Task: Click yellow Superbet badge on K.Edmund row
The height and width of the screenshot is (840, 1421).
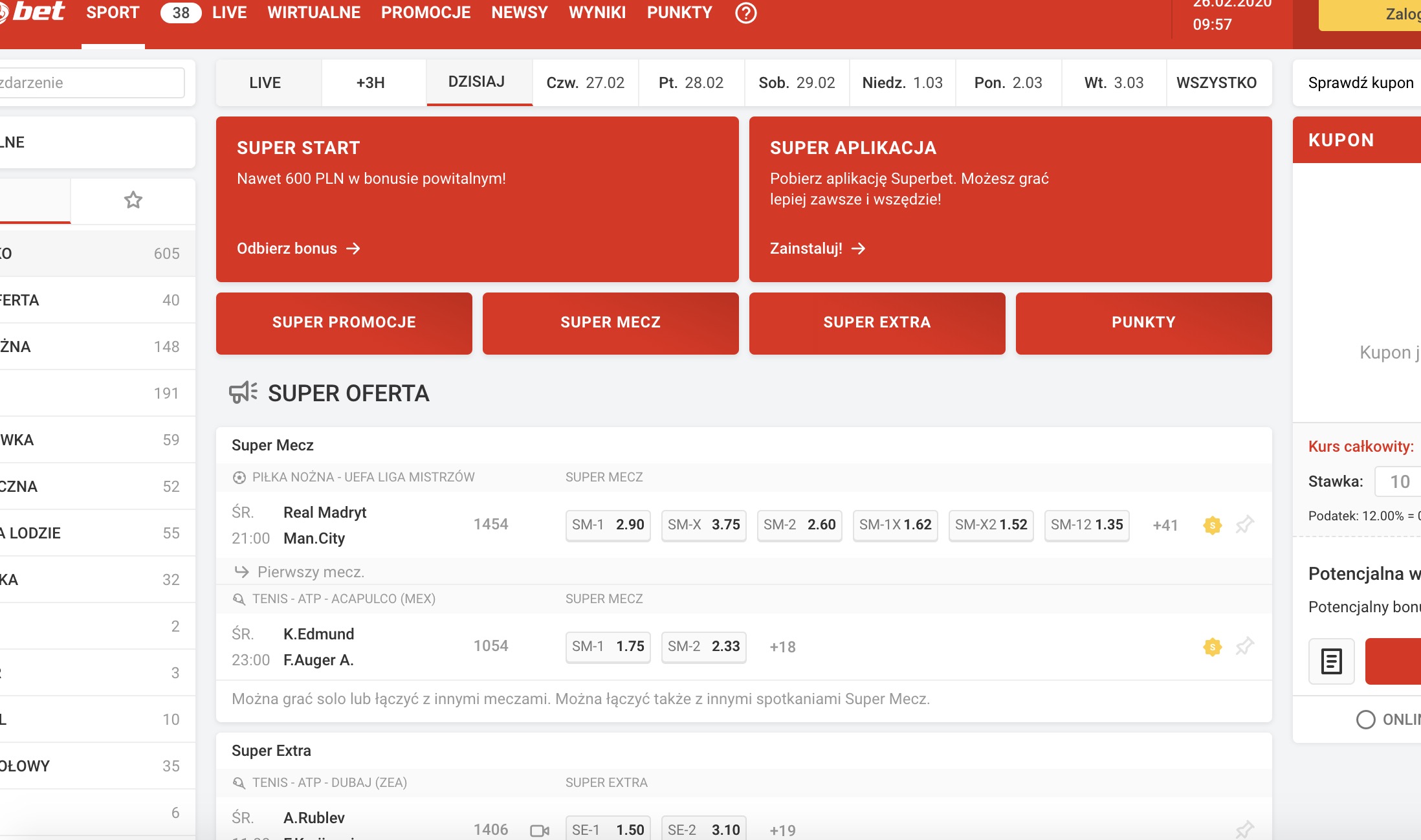Action: coord(1212,647)
